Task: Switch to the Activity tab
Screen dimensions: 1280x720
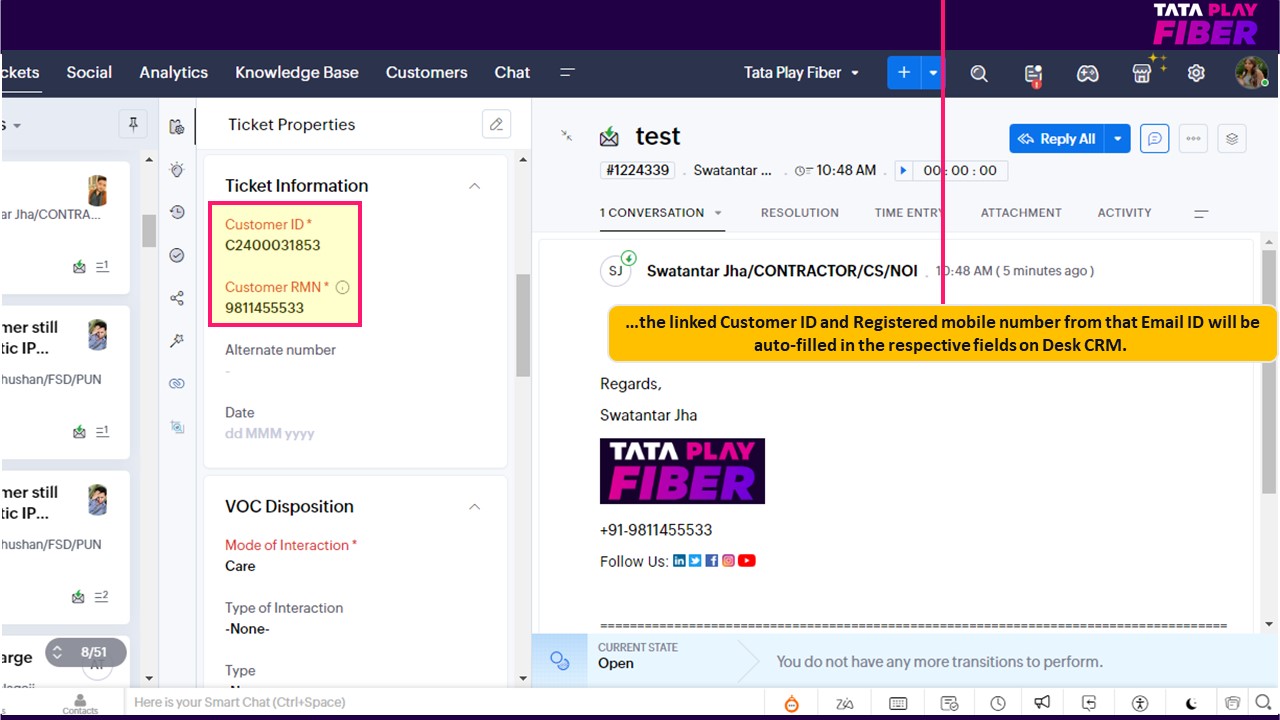Action: (1125, 213)
